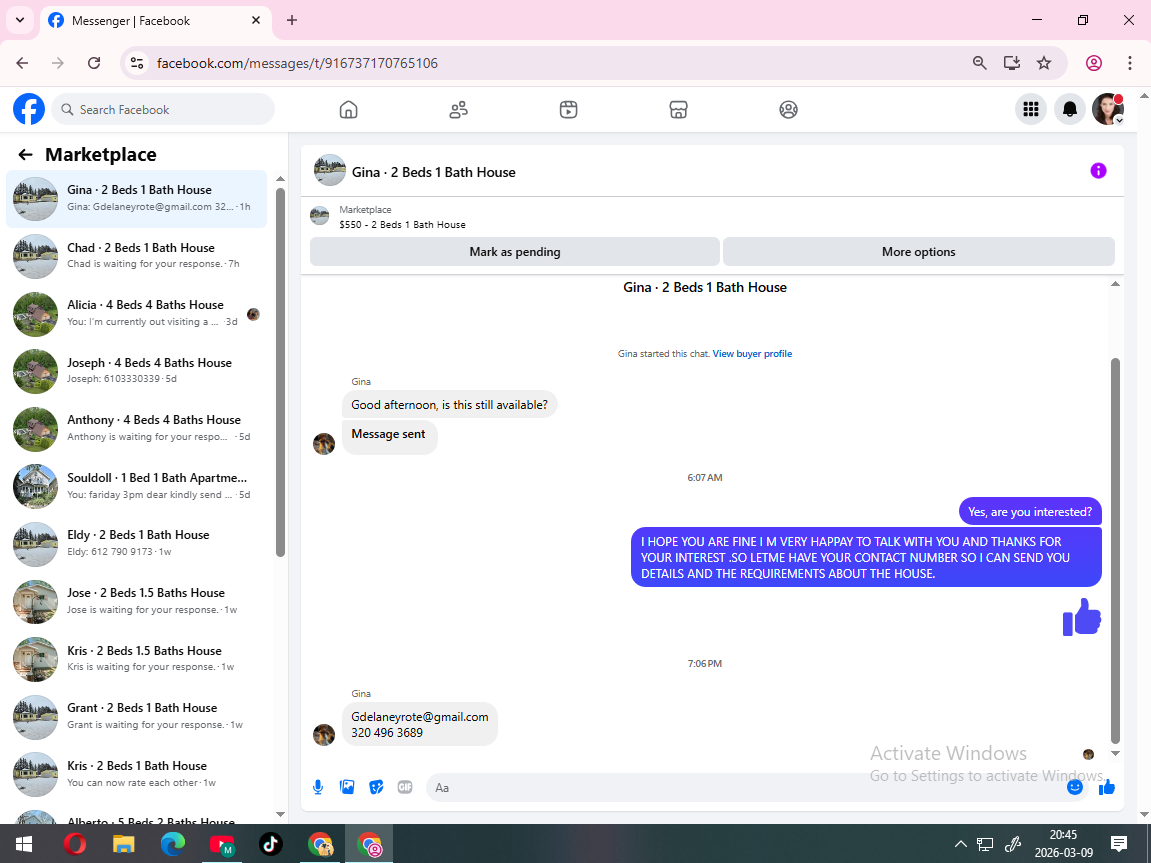Open a new browser tab
Viewport: 1151px width, 863px height.
tap(292, 21)
